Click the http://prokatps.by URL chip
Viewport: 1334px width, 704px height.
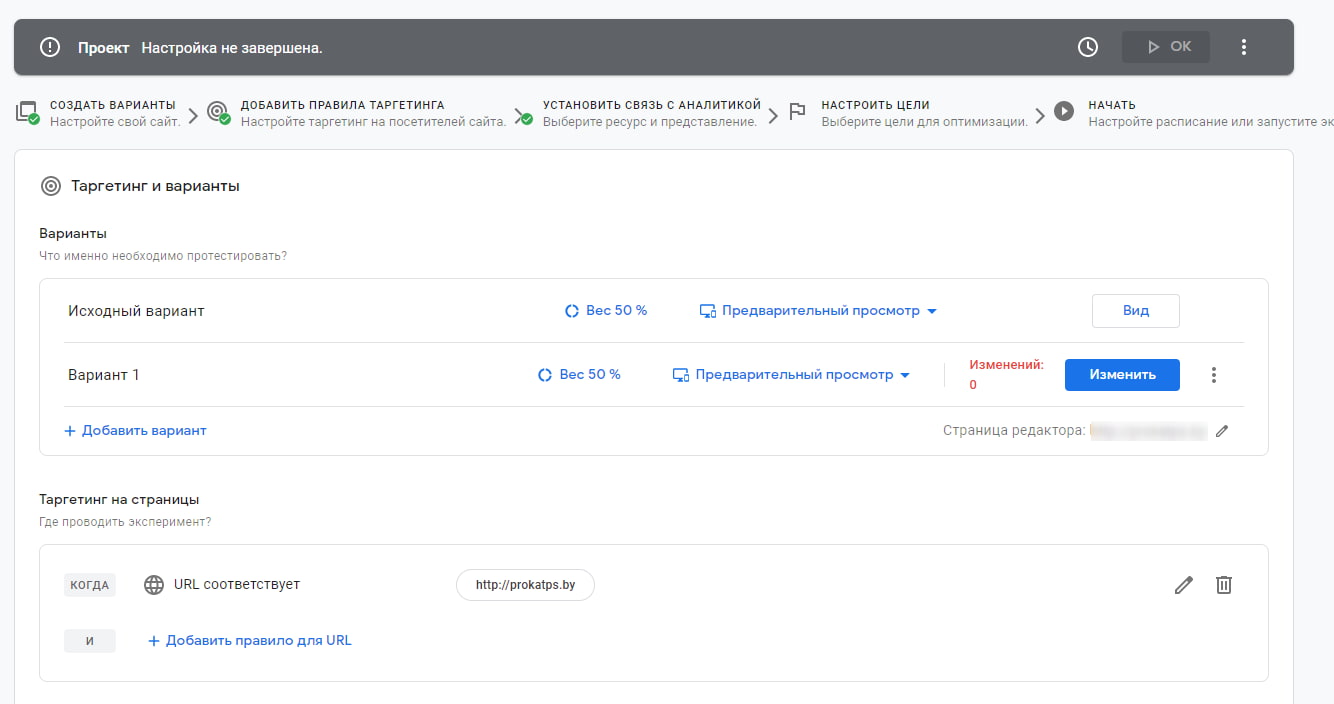[x=525, y=584]
